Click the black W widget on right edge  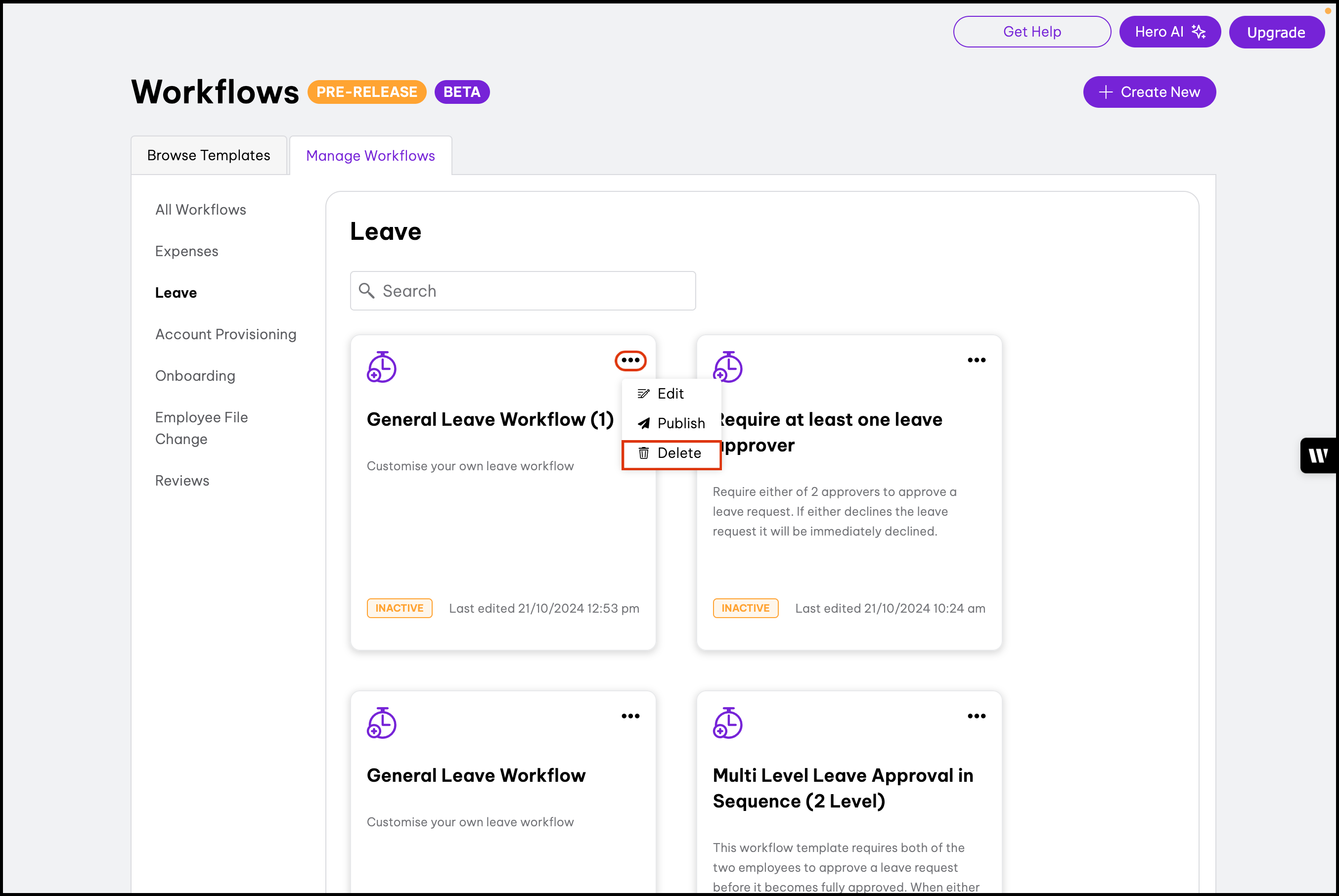[x=1318, y=455]
